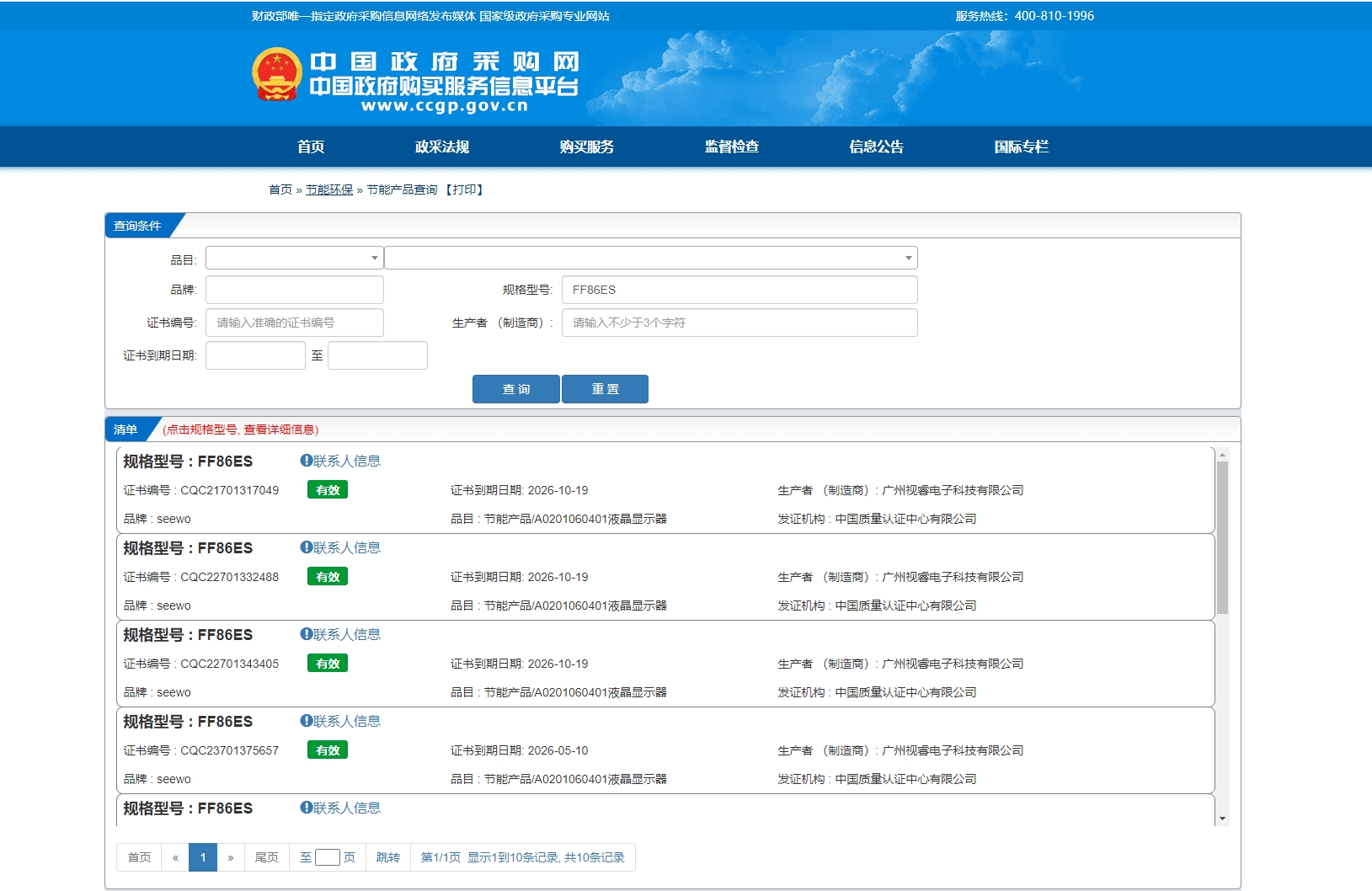Go to next page using » arrow

(x=230, y=857)
